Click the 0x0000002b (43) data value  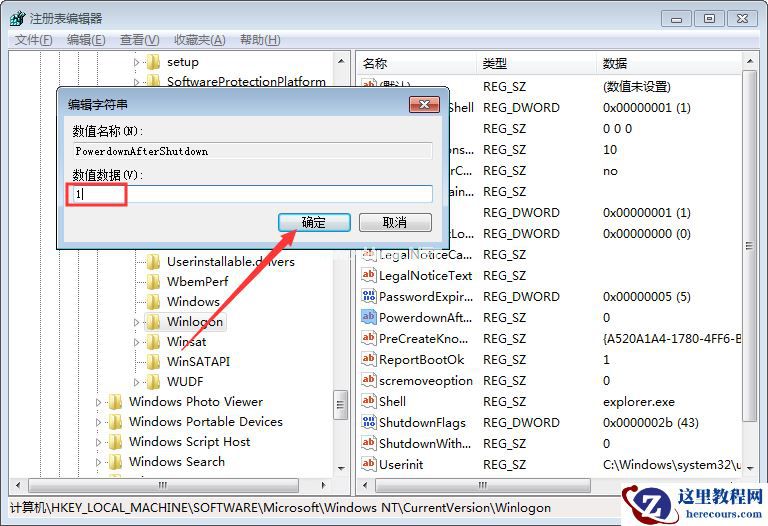651,422
